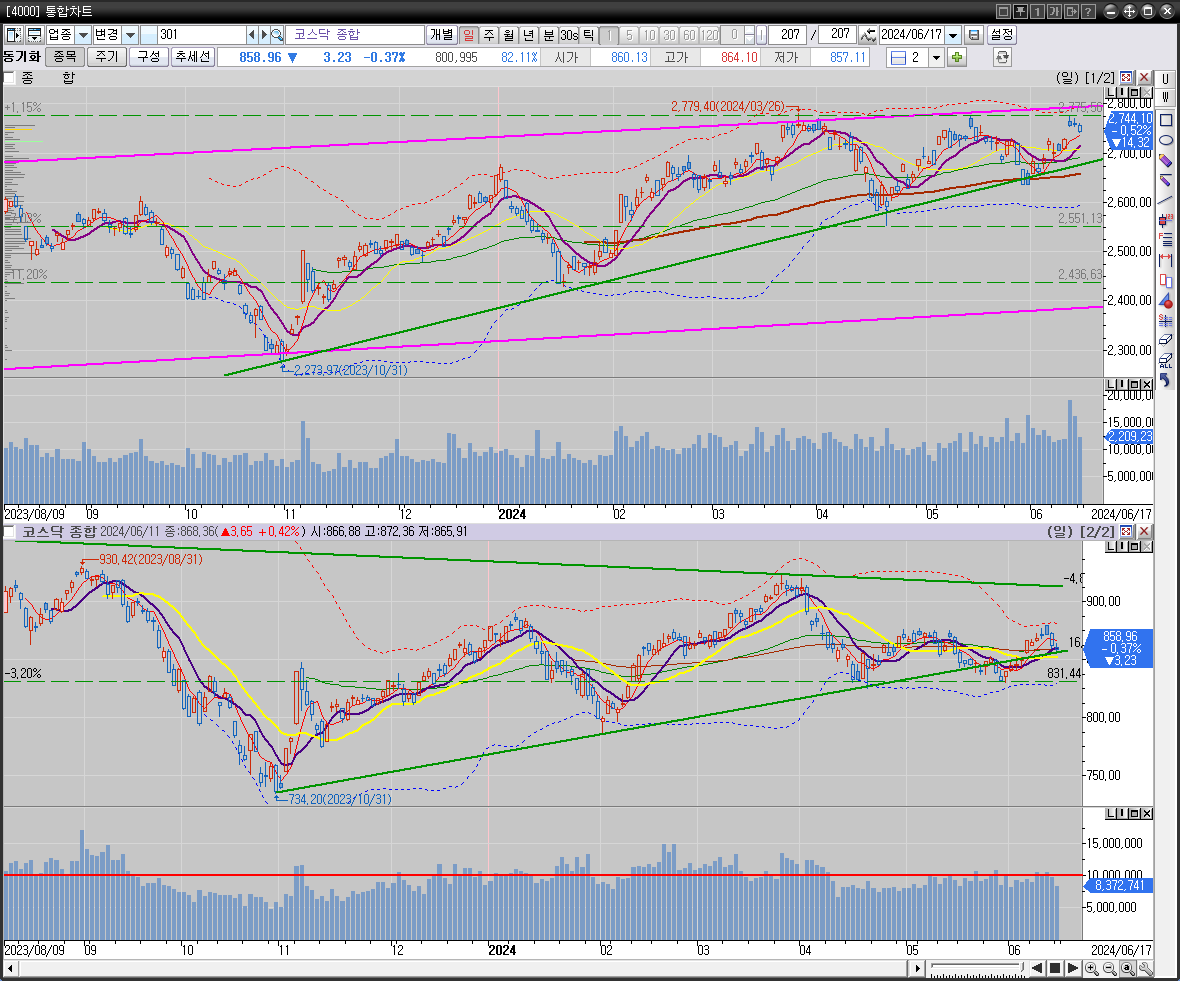Click the previous item left arrow beside 301
This screenshot has width=1180, height=981.
[251, 35]
